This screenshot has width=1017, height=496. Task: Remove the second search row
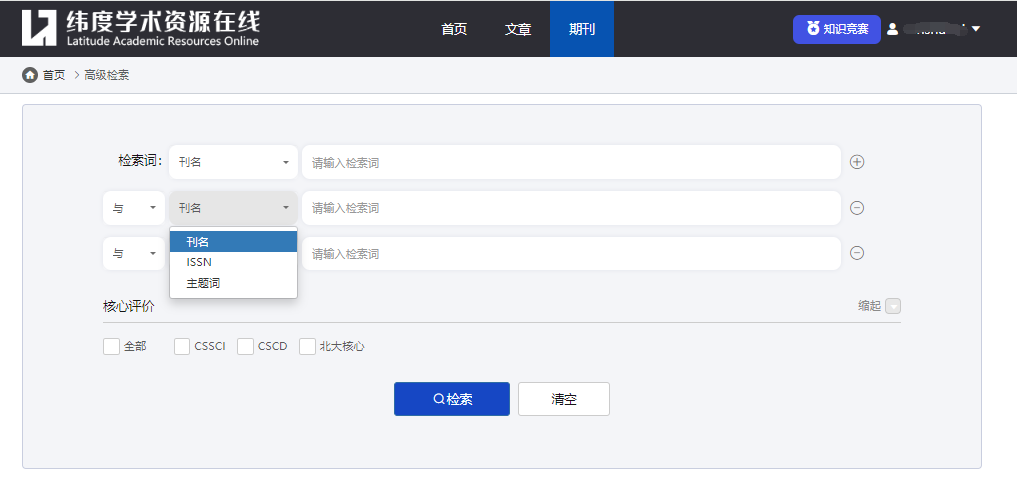coord(857,208)
